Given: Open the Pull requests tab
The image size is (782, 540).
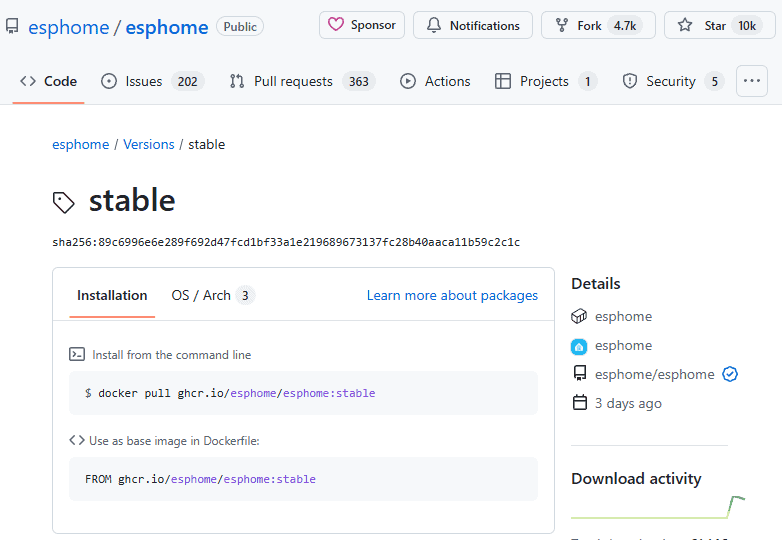Looking at the screenshot, I should pyautogui.click(x=300, y=82).
